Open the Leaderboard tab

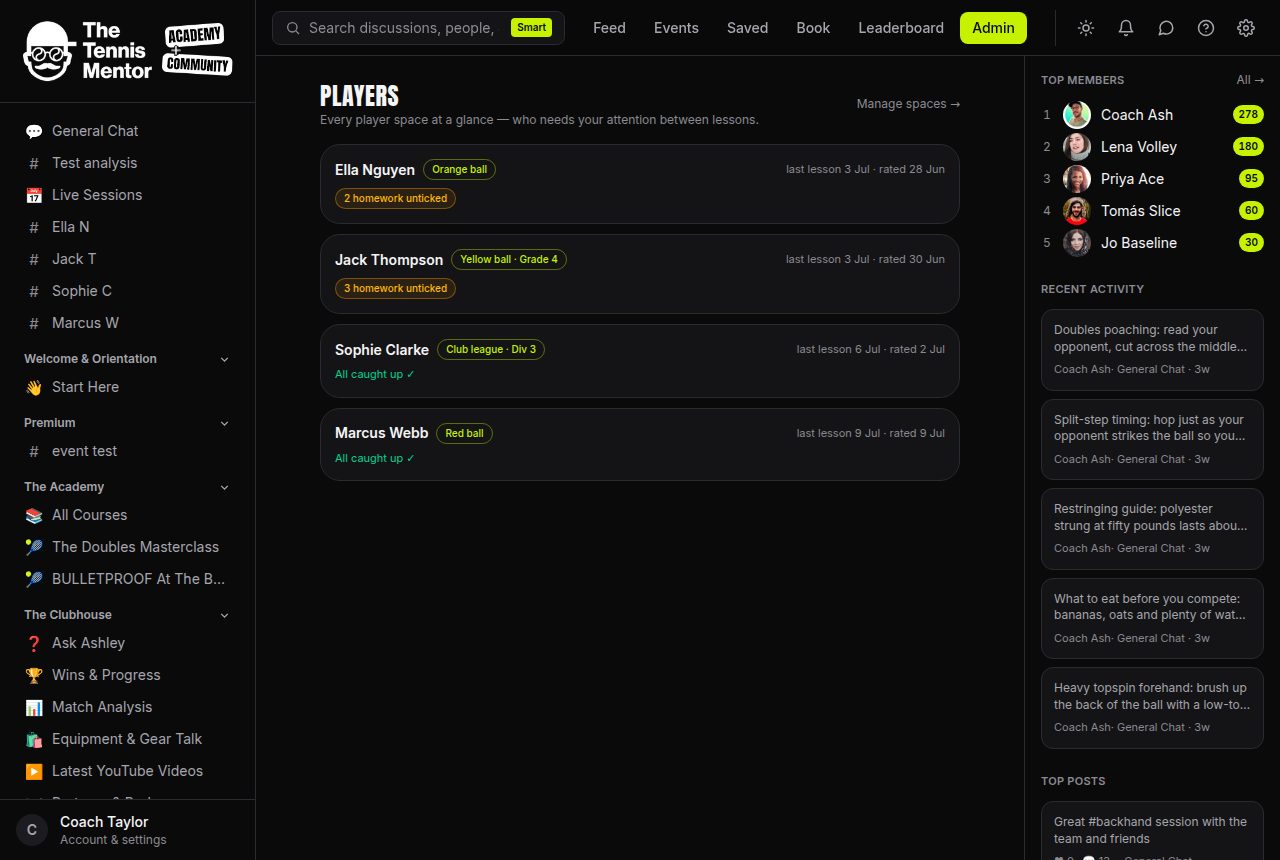(901, 28)
